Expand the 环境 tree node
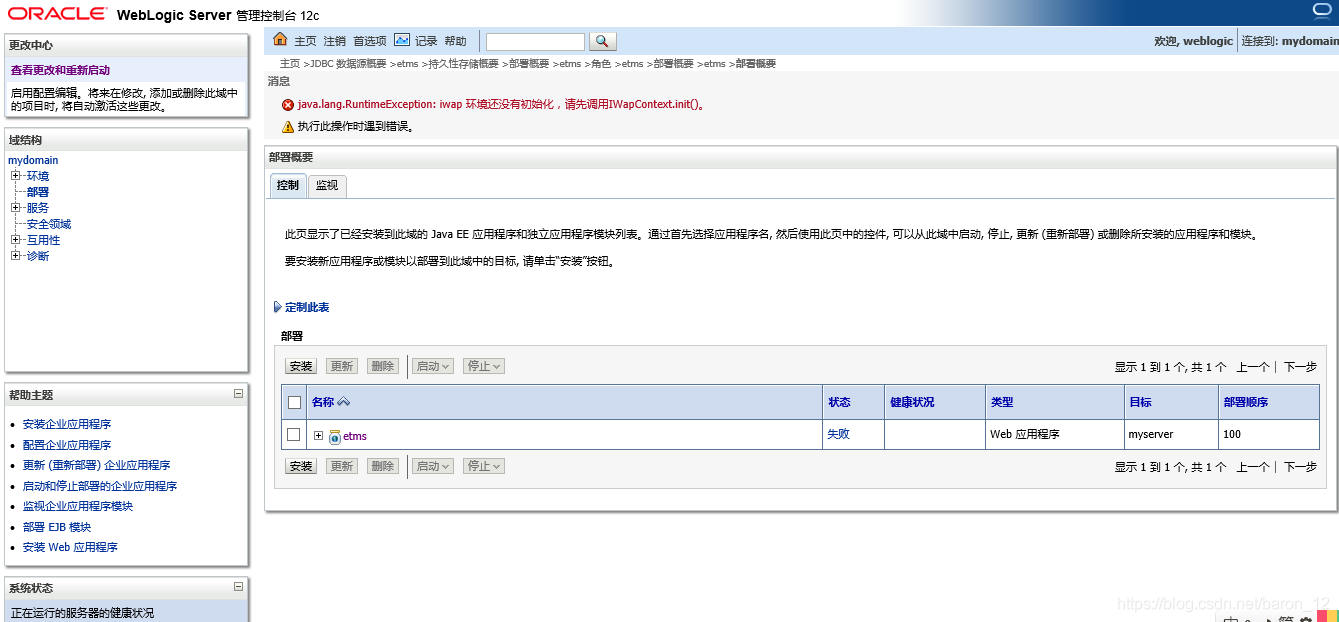Screen dimensions: 1339x622 point(16,176)
